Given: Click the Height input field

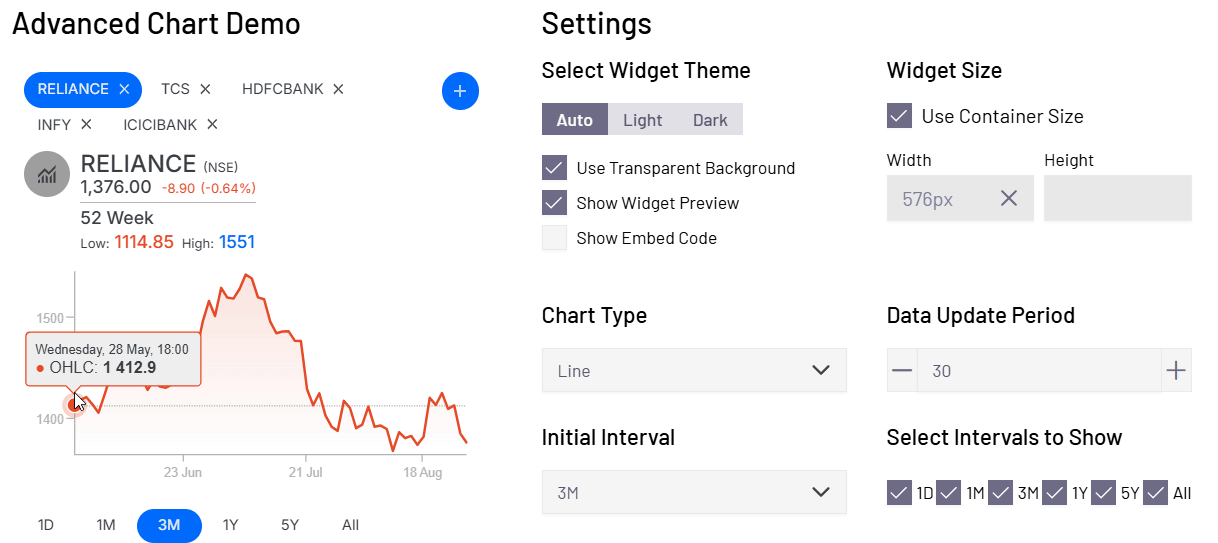Looking at the screenshot, I should [1118, 198].
